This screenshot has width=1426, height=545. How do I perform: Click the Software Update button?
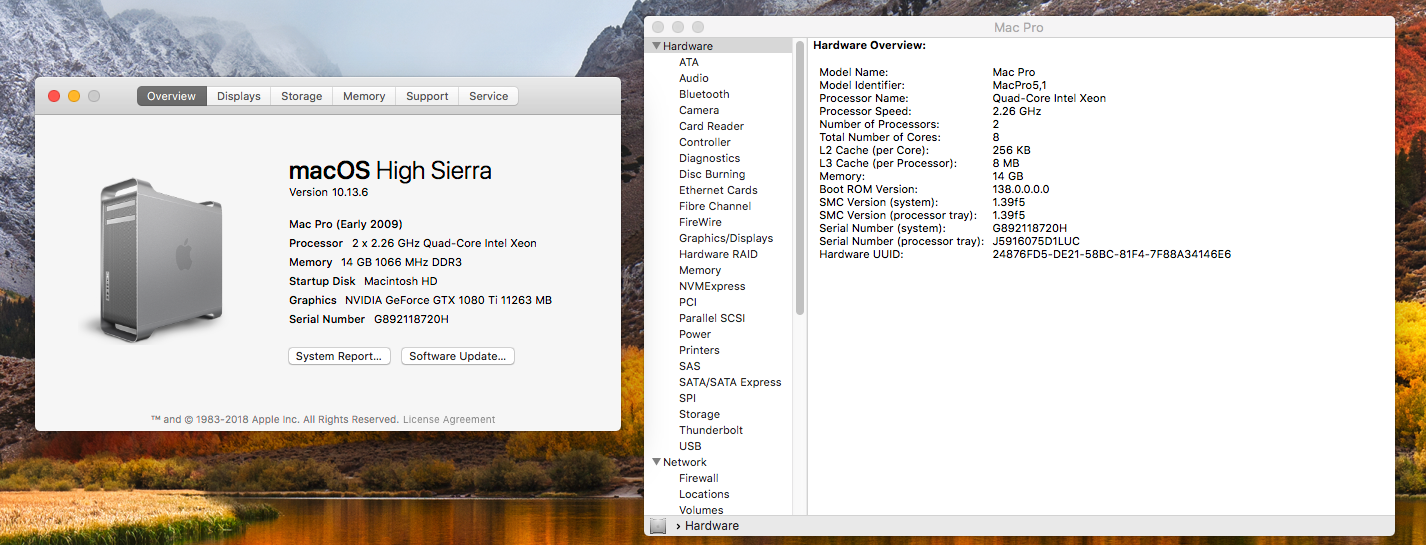pos(458,356)
